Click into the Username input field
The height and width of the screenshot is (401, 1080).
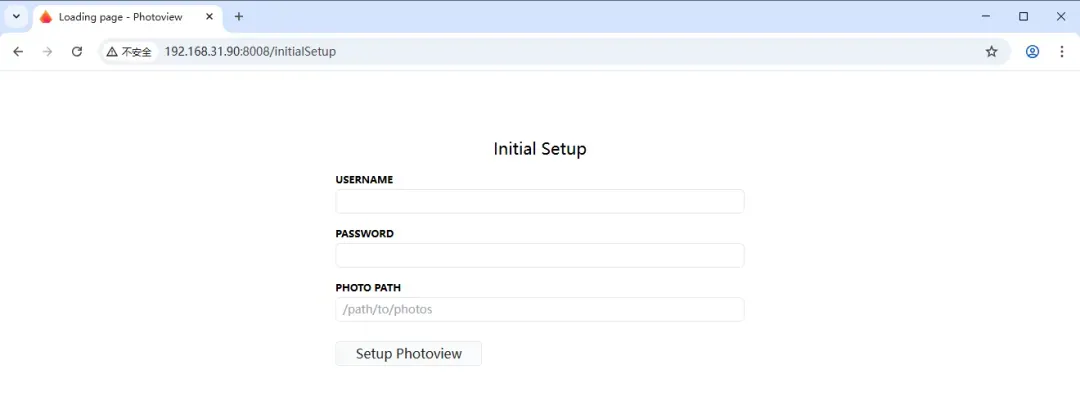tap(539, 202)
